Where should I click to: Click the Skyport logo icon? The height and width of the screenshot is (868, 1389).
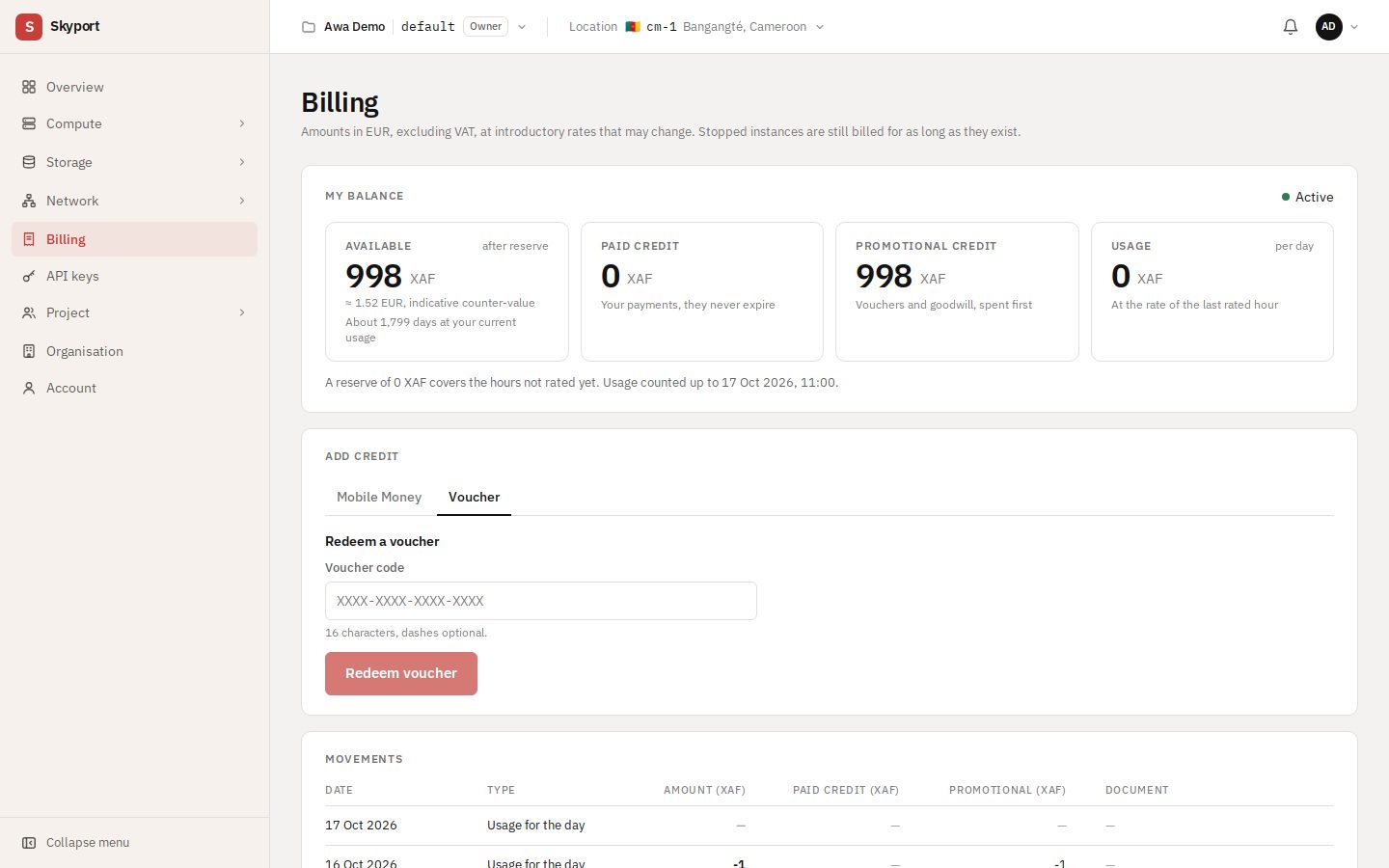[x=29, y=27]
